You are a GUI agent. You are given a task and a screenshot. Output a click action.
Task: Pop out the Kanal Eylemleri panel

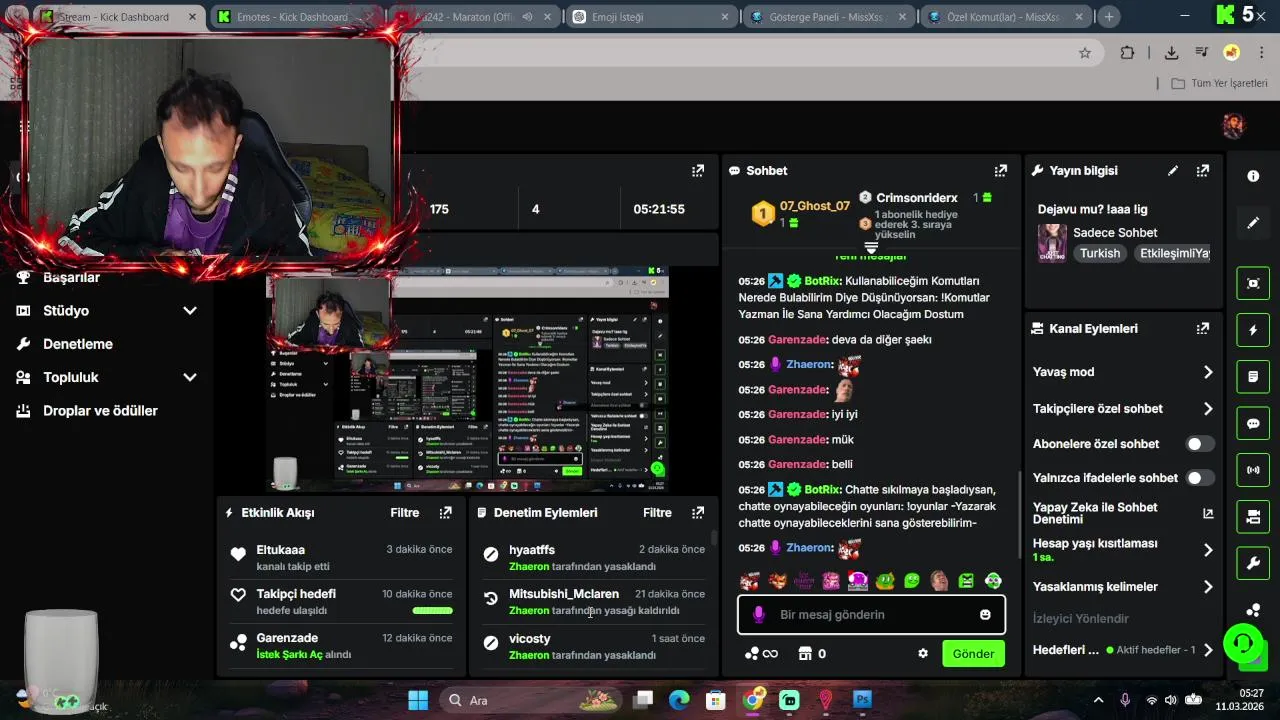pyautogui.click(x=1203, y=328)
